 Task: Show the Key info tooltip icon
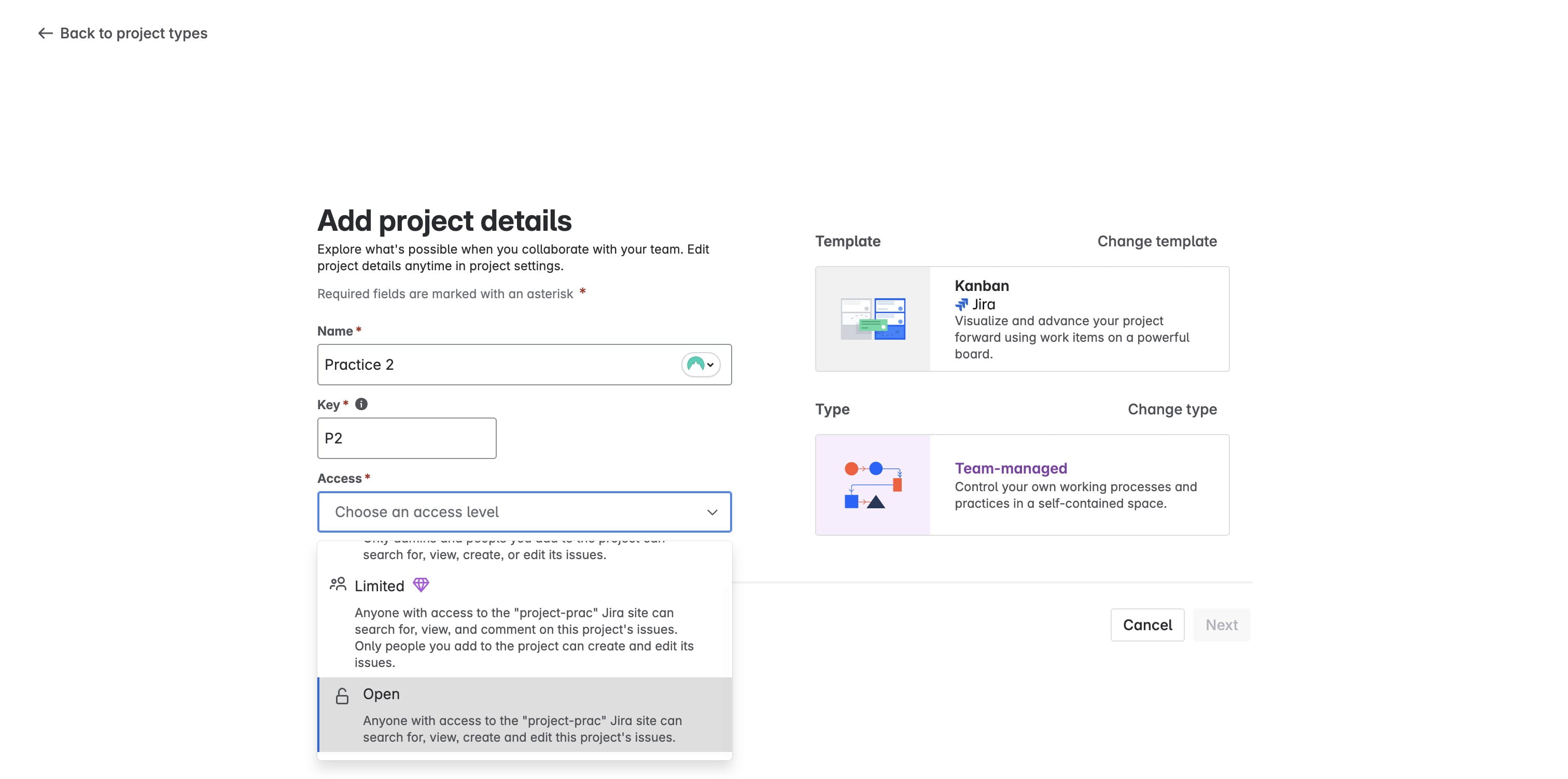(361, 404)
